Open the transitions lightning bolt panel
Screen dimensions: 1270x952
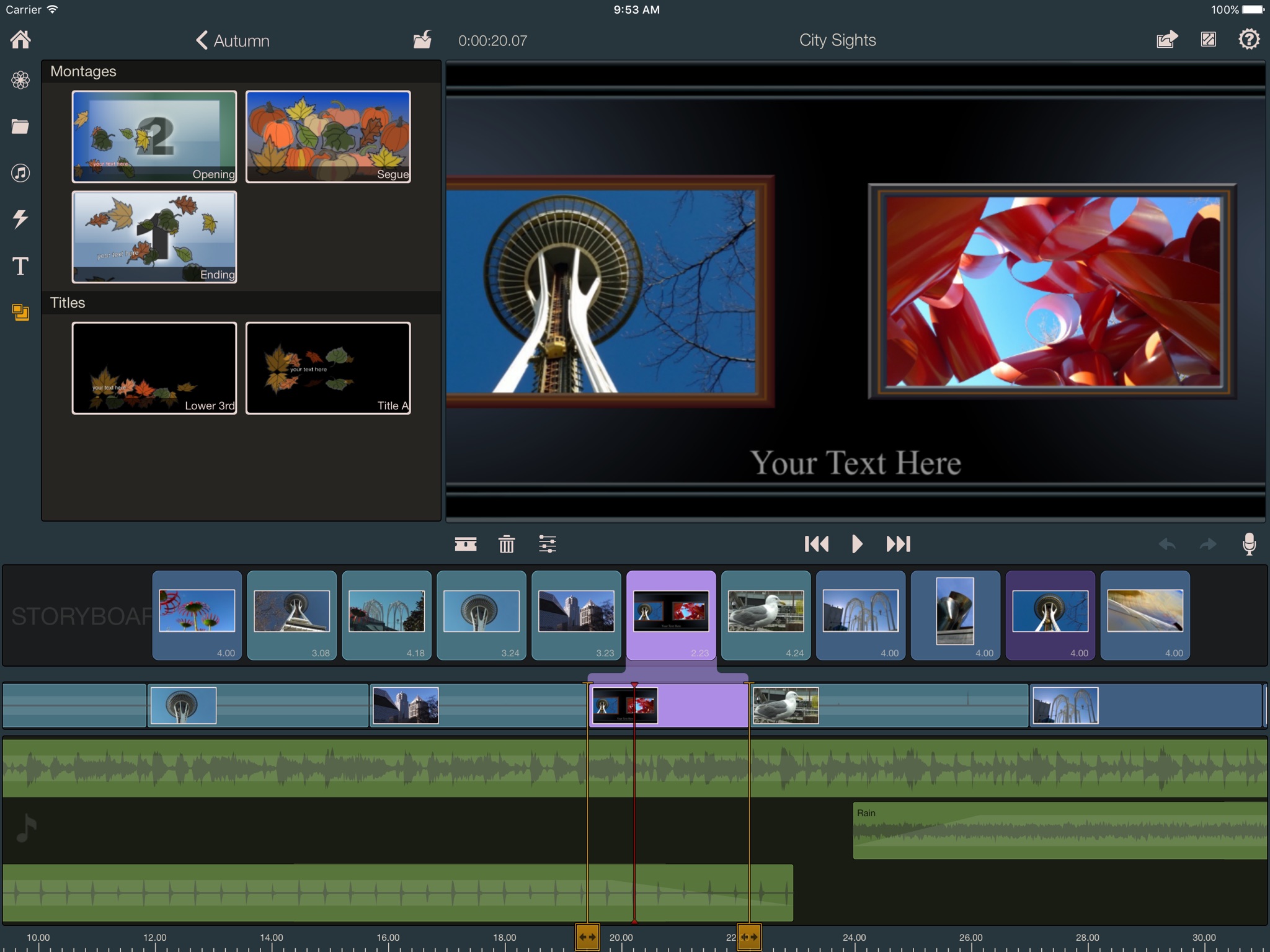point(20,219)
